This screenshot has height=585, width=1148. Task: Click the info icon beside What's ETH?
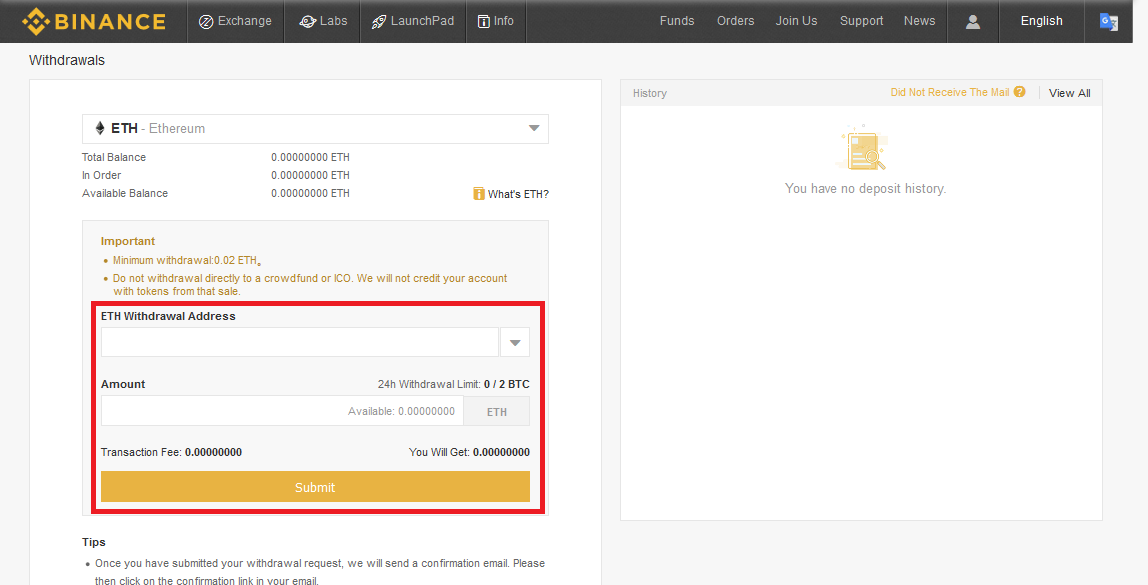click(x=479, y=194)
